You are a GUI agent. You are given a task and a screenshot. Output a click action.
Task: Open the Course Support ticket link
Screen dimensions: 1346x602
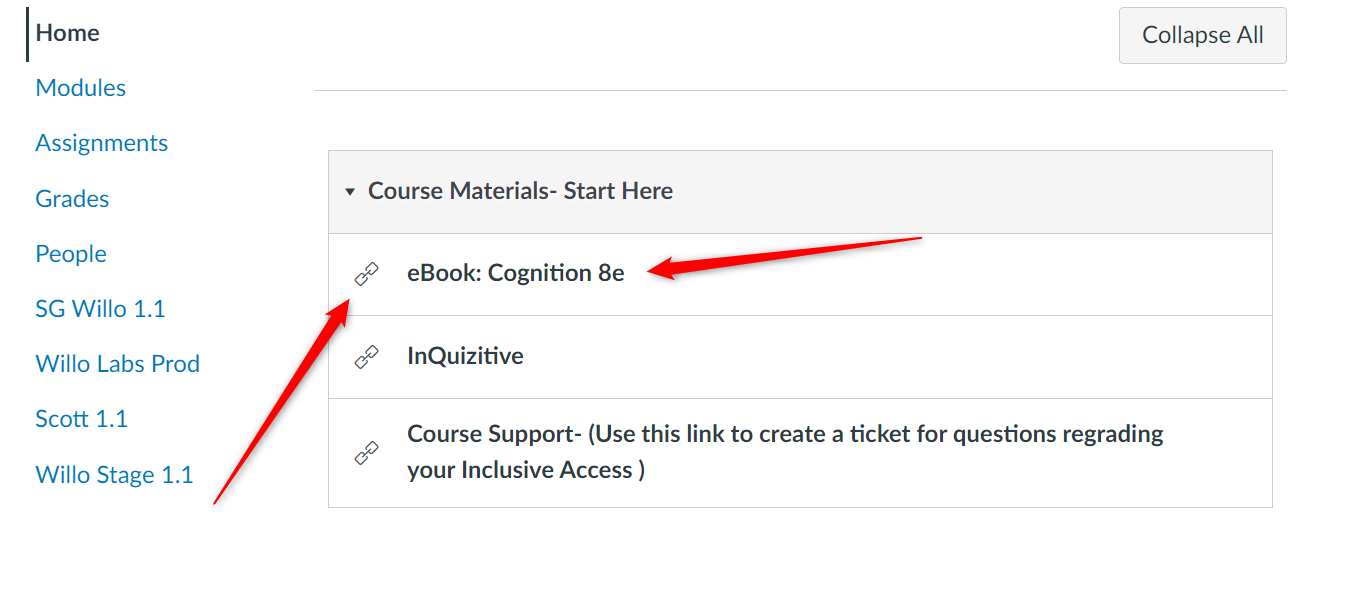785,452
